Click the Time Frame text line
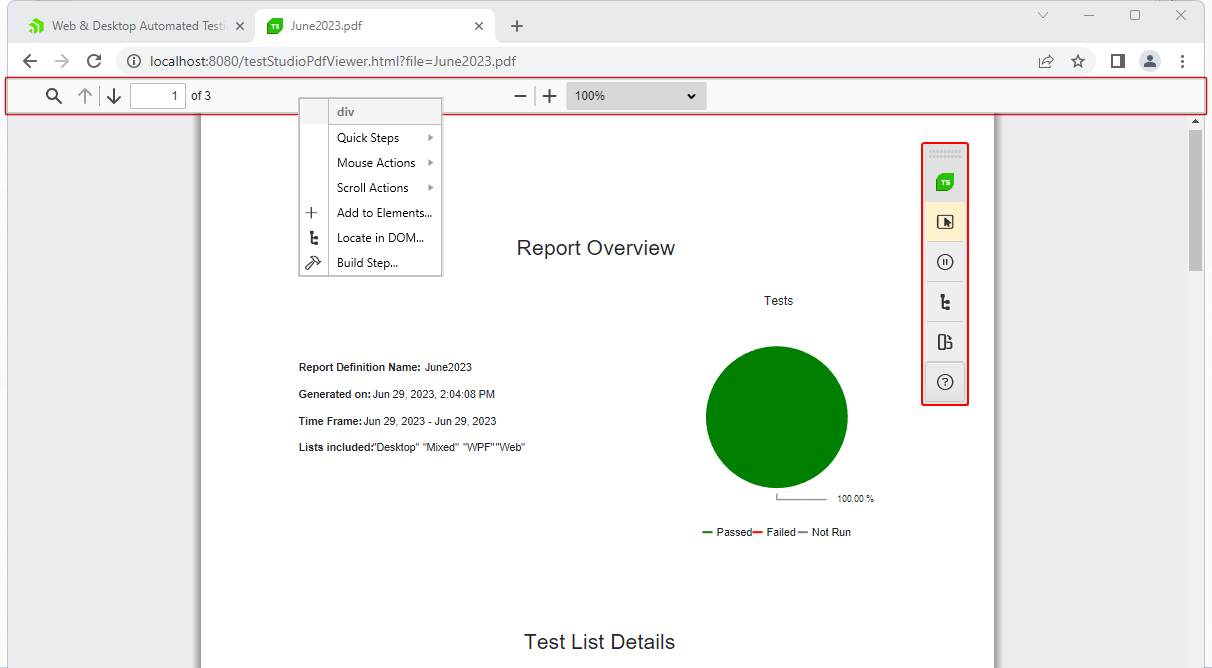 [397, 421]
